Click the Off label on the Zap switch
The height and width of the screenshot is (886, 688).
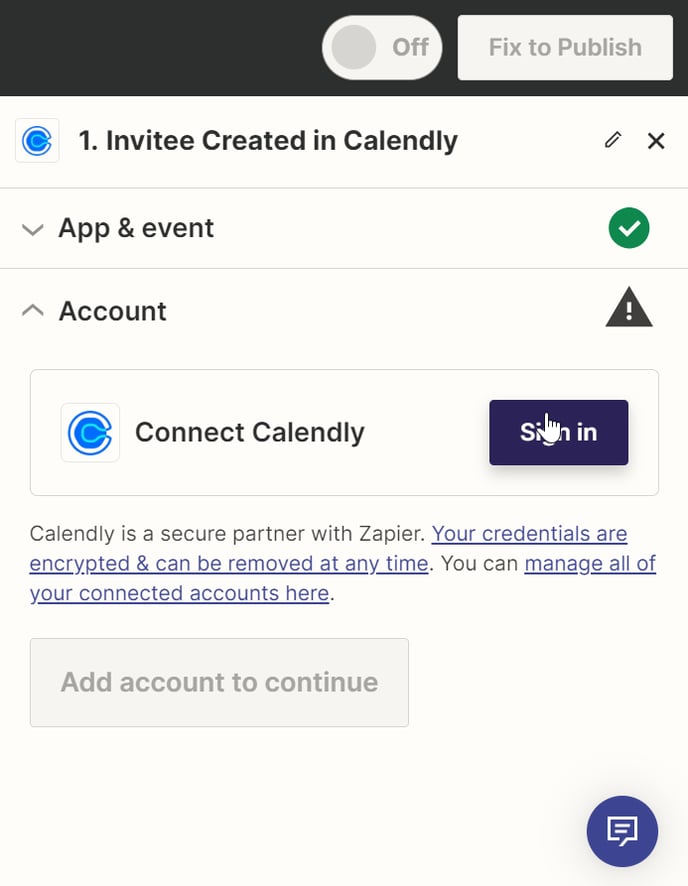410,47
